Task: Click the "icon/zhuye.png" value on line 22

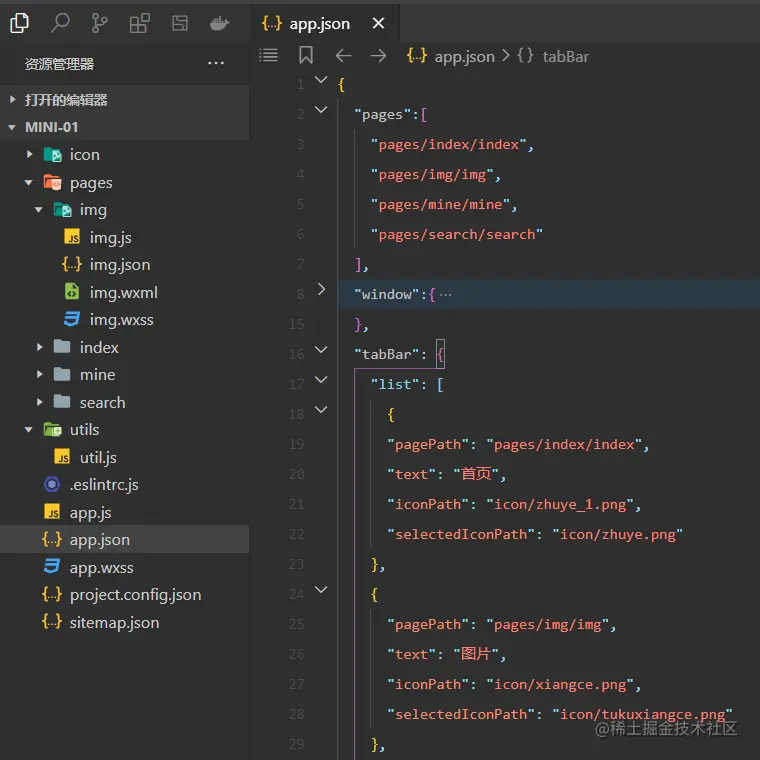Action: point(618,535)
